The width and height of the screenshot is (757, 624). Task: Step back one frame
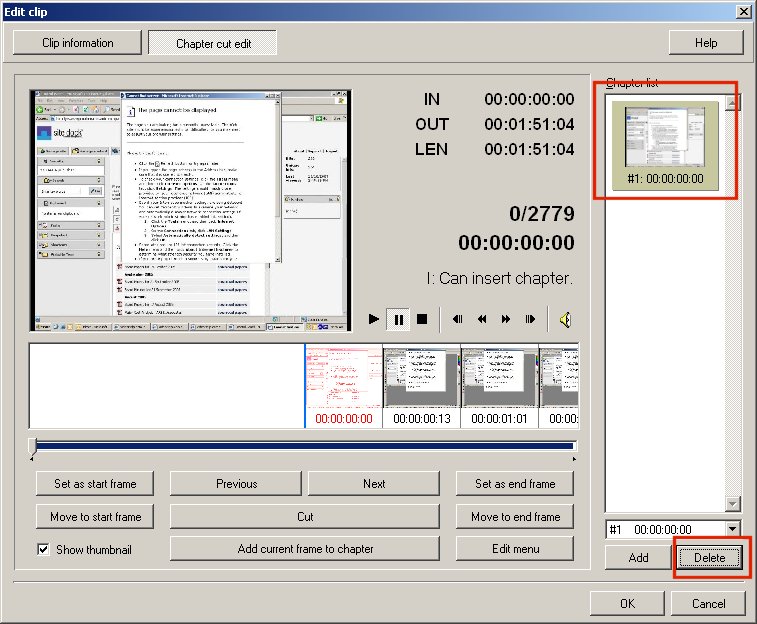click(x=458, y=319)
